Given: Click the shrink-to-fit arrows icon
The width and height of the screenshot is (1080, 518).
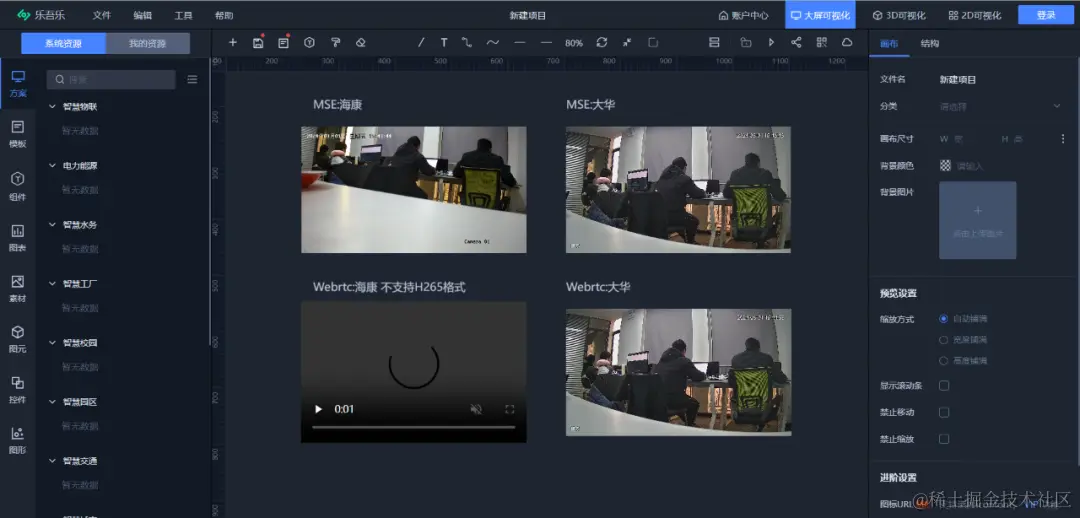Looking at the screenshot, I should click(x=627, y=43).
